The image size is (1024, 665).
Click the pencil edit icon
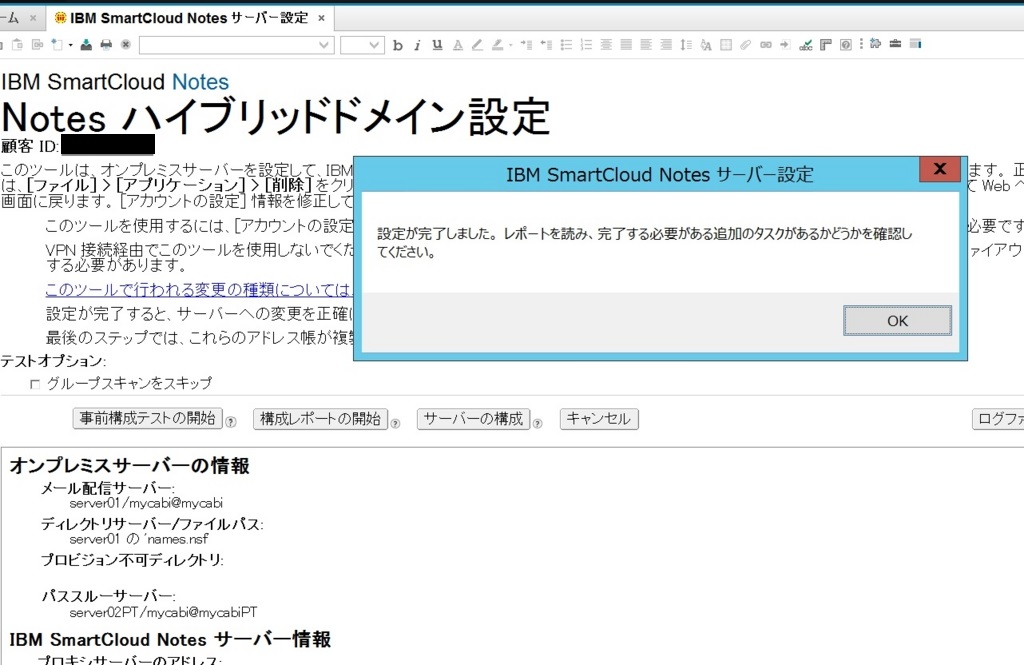tap(477, 45)
